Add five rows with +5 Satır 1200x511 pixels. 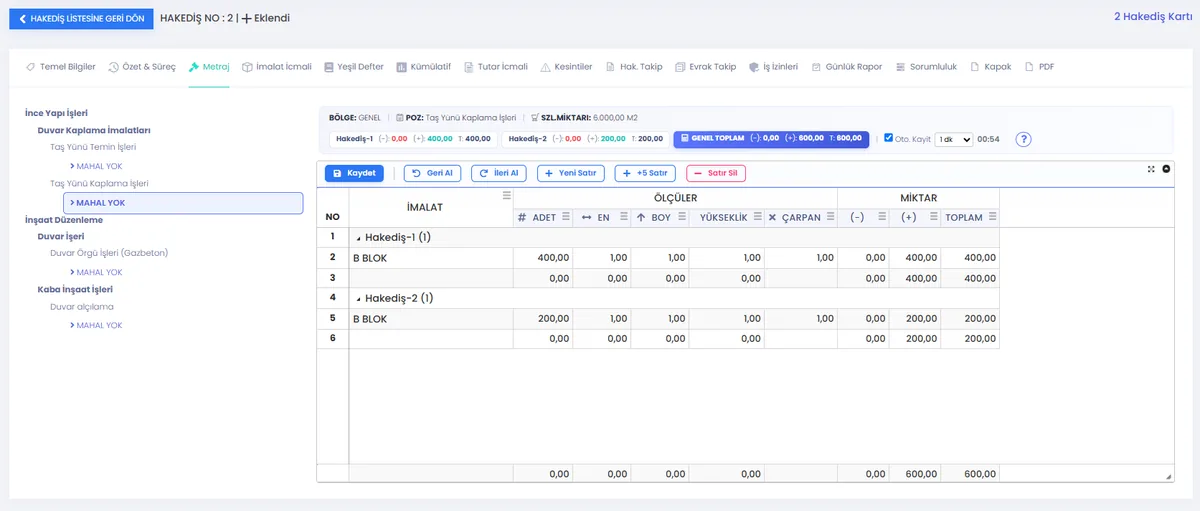pyautogui.click(x=645, y=173)
